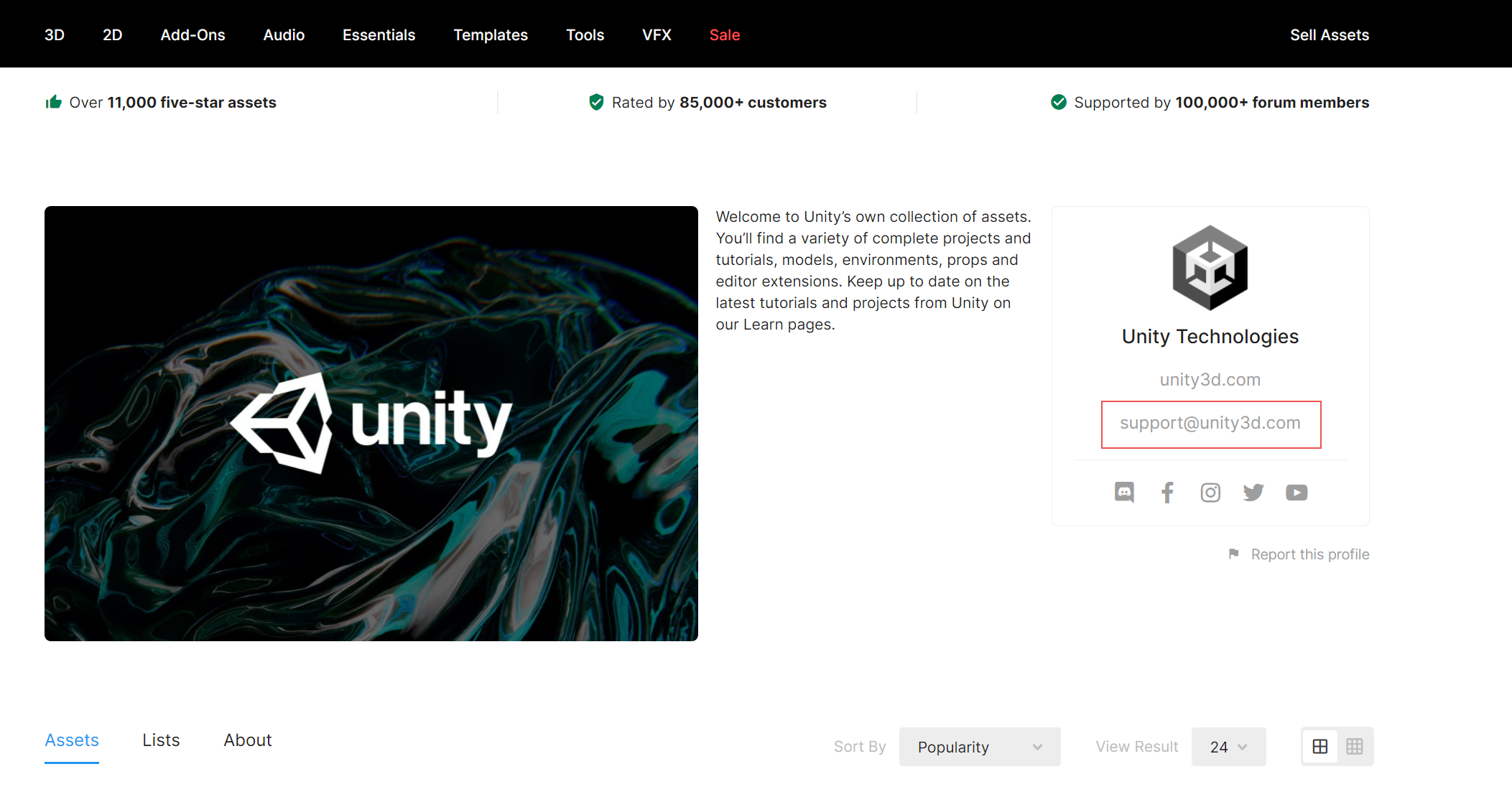This screenshot has height=792, width=1512.
Task: Open the YouTube social icon
Action: 1297,493
